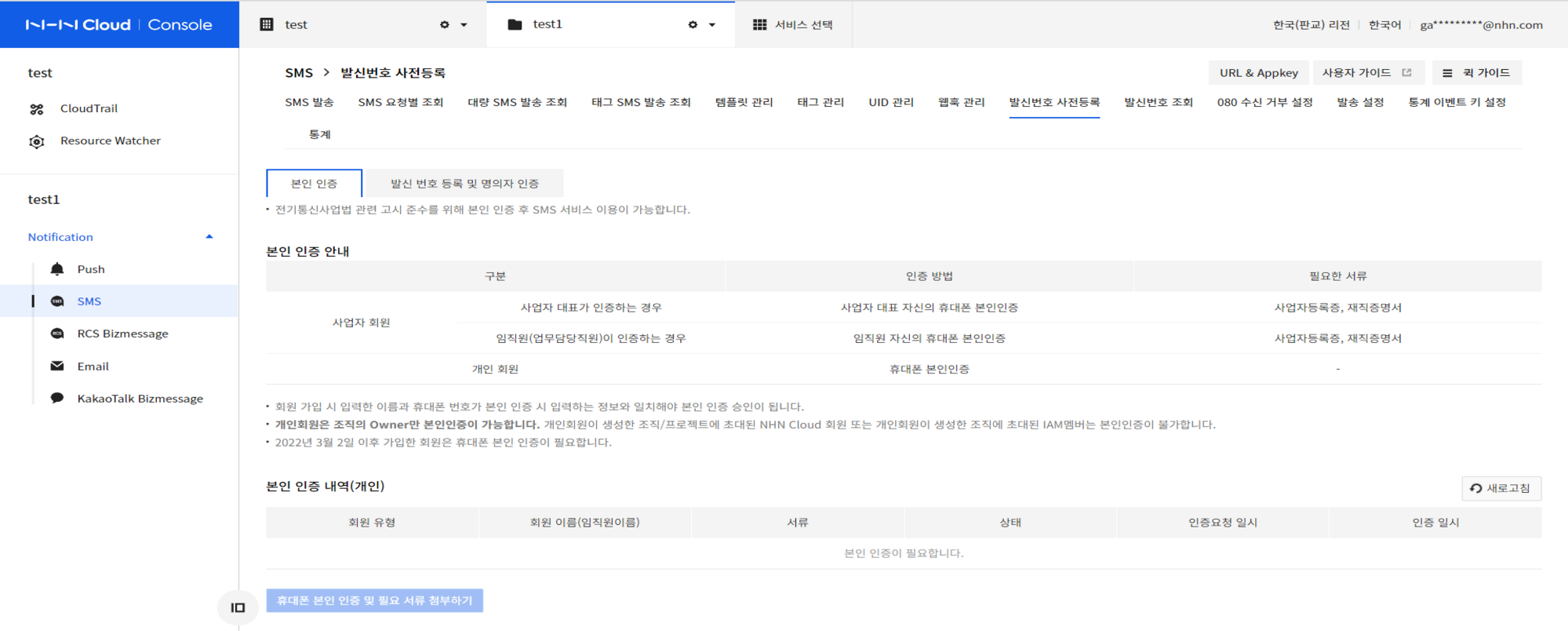The width and height of the screenshot is (1568, 631).
Task: Open the 서비스 선택 menu
Action: point(792,24)
